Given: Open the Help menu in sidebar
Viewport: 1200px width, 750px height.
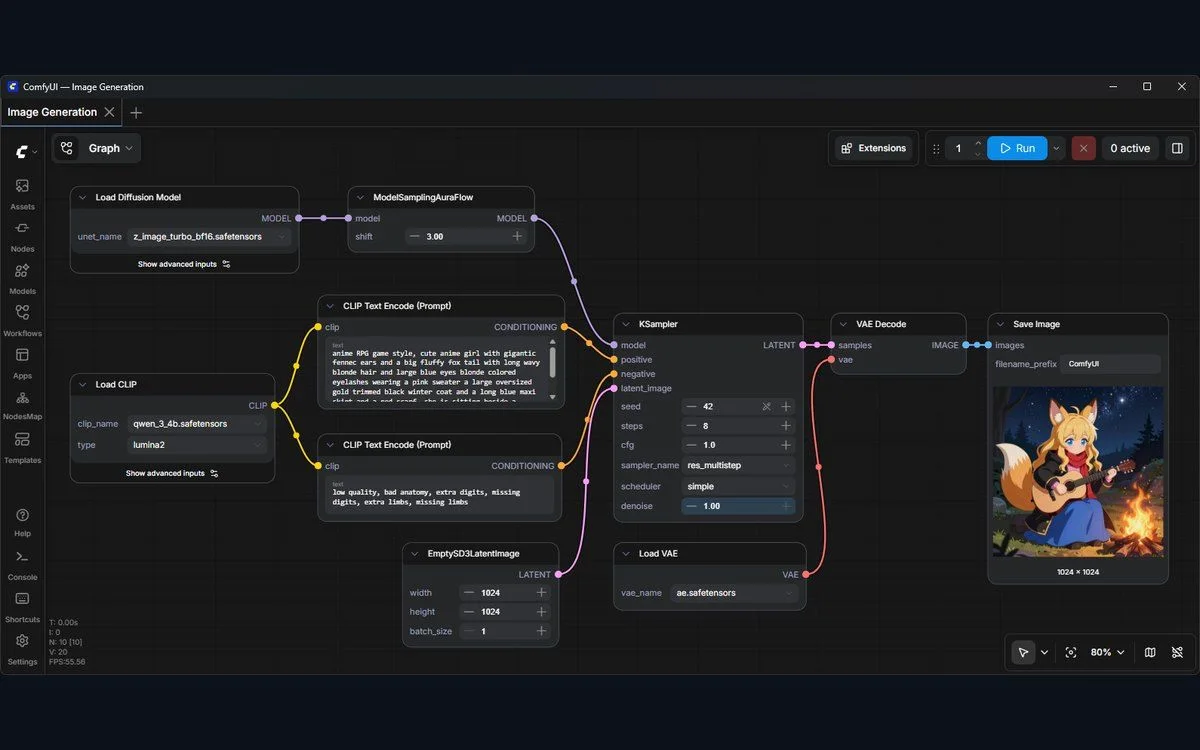Looking at the screenshot, I should (x=22, y=521).
